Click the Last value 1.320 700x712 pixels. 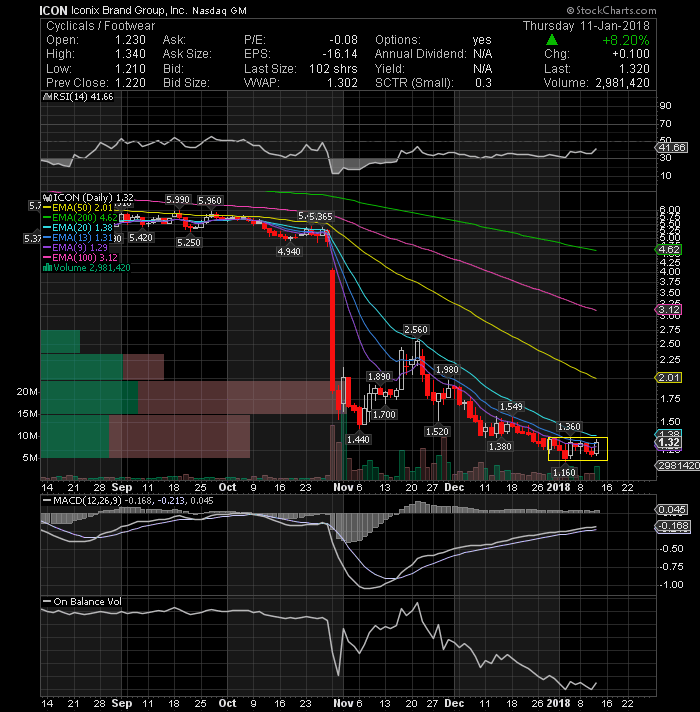634,69
